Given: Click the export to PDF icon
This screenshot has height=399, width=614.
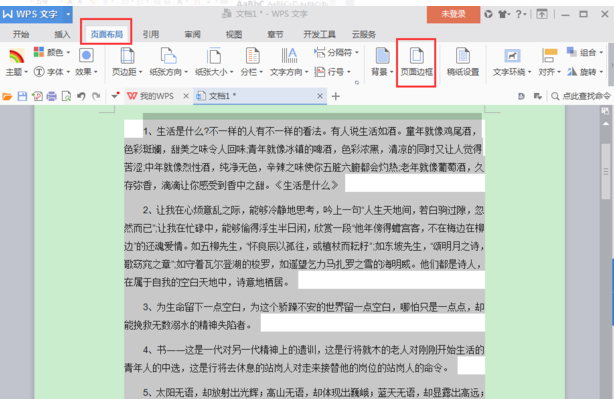Looking at the screenshot, I should point(37,96).
